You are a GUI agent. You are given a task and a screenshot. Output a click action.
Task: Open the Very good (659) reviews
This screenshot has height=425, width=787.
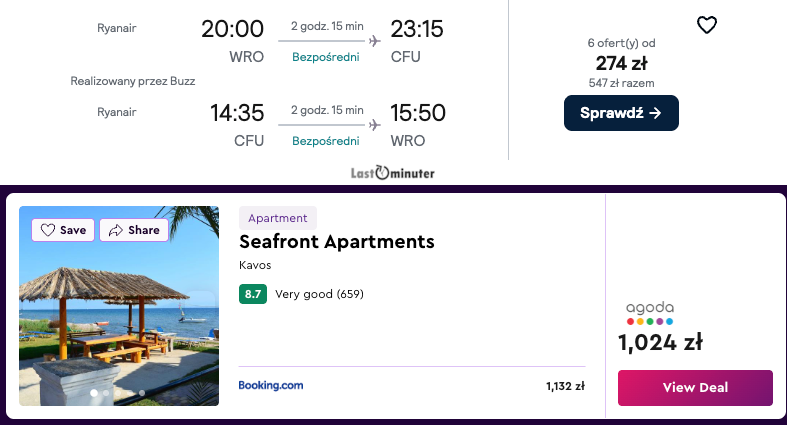[319, 294]
